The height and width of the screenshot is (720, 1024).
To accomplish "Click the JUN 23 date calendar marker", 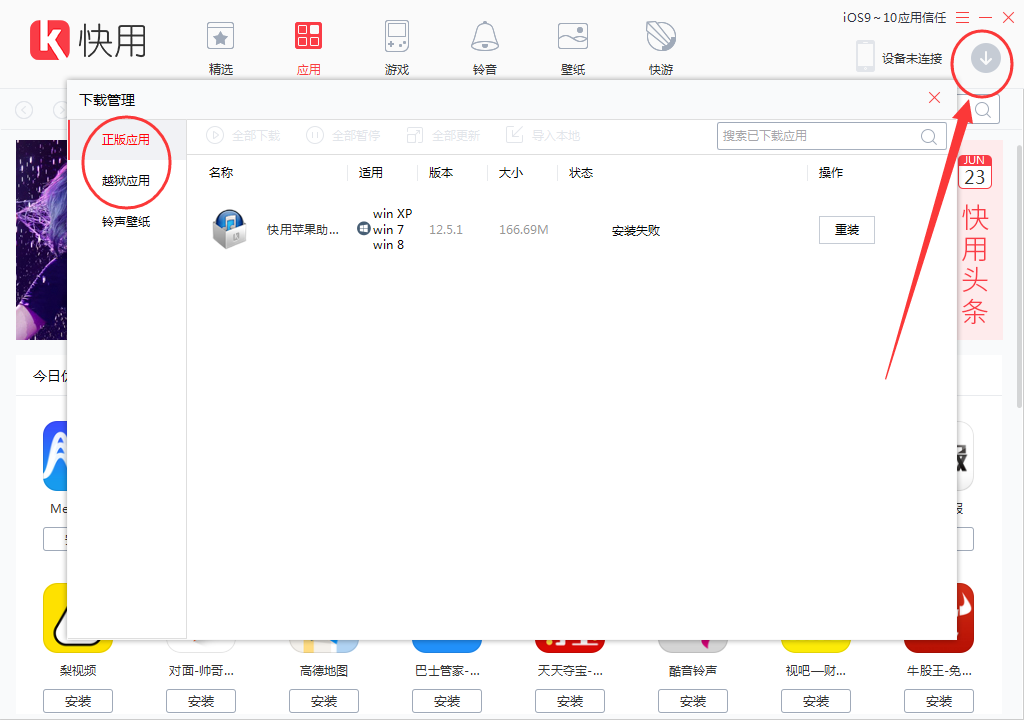I will (974, 170).
